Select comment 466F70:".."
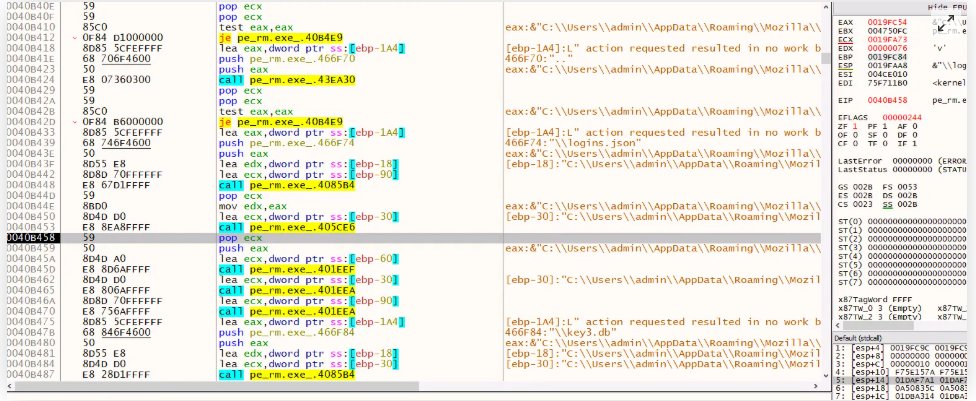 (537, 59)
